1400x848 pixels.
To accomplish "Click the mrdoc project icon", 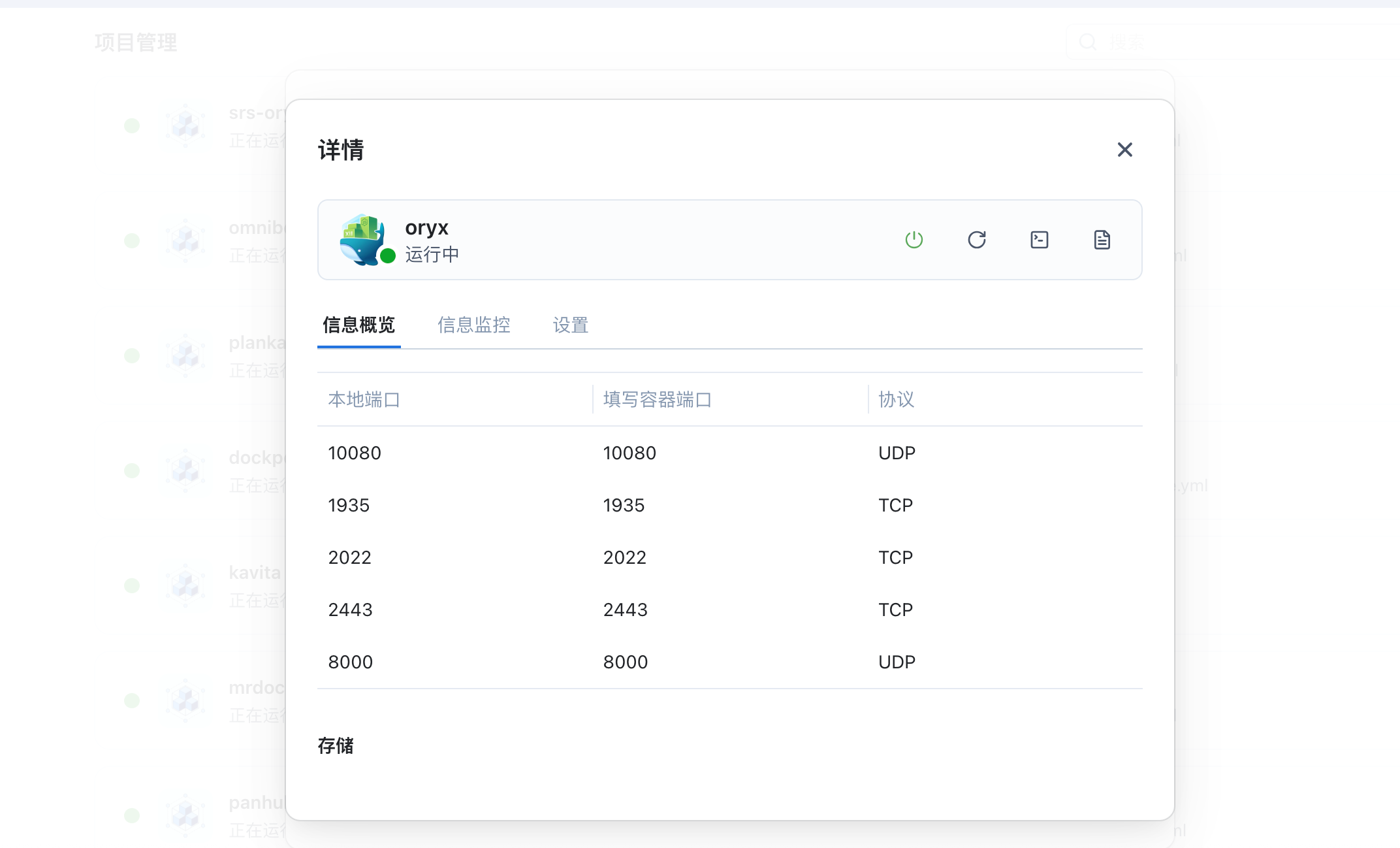I will (185, 699).
